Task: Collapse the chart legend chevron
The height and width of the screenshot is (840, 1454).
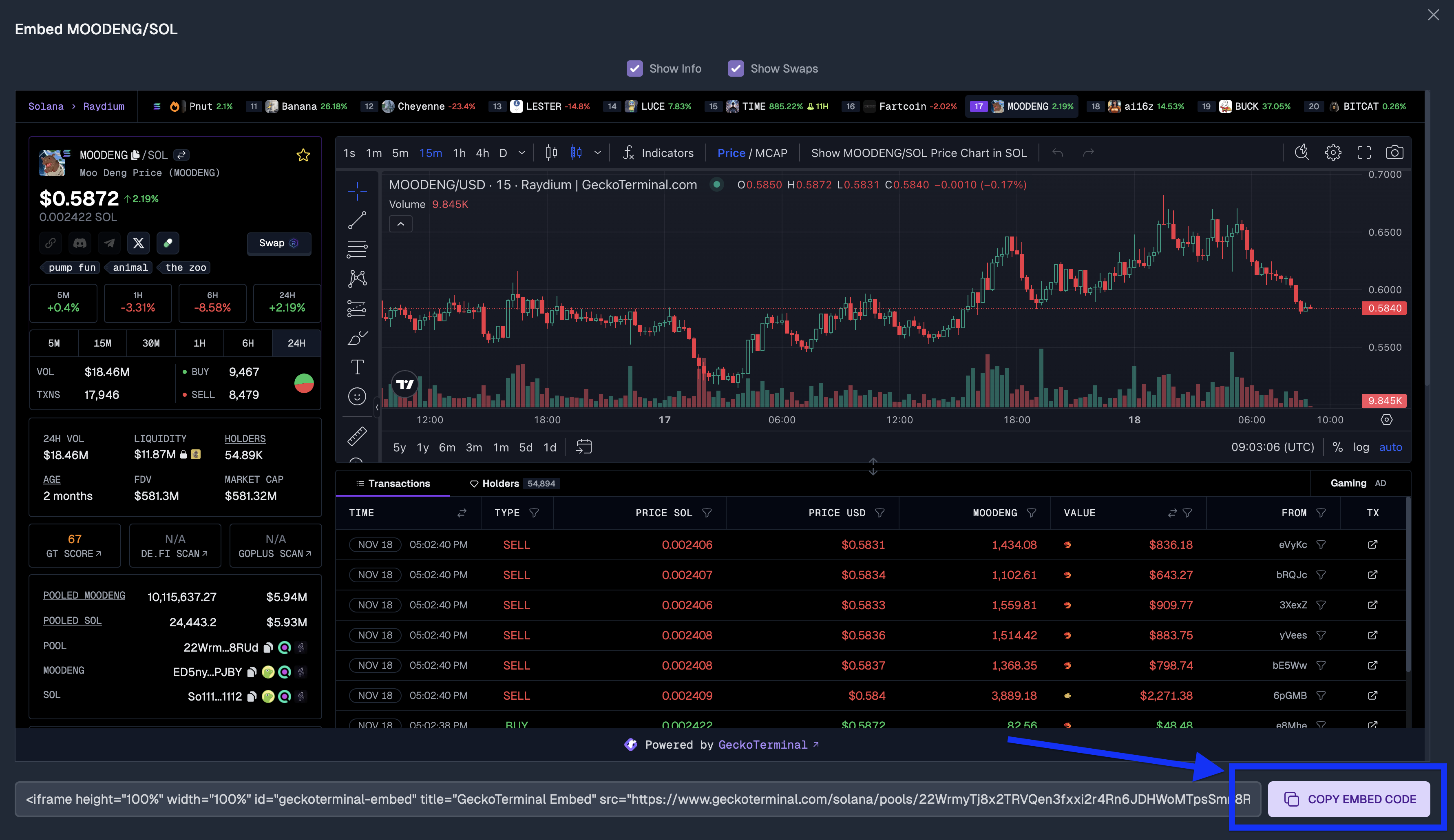Action: click(x=401, y=224)
